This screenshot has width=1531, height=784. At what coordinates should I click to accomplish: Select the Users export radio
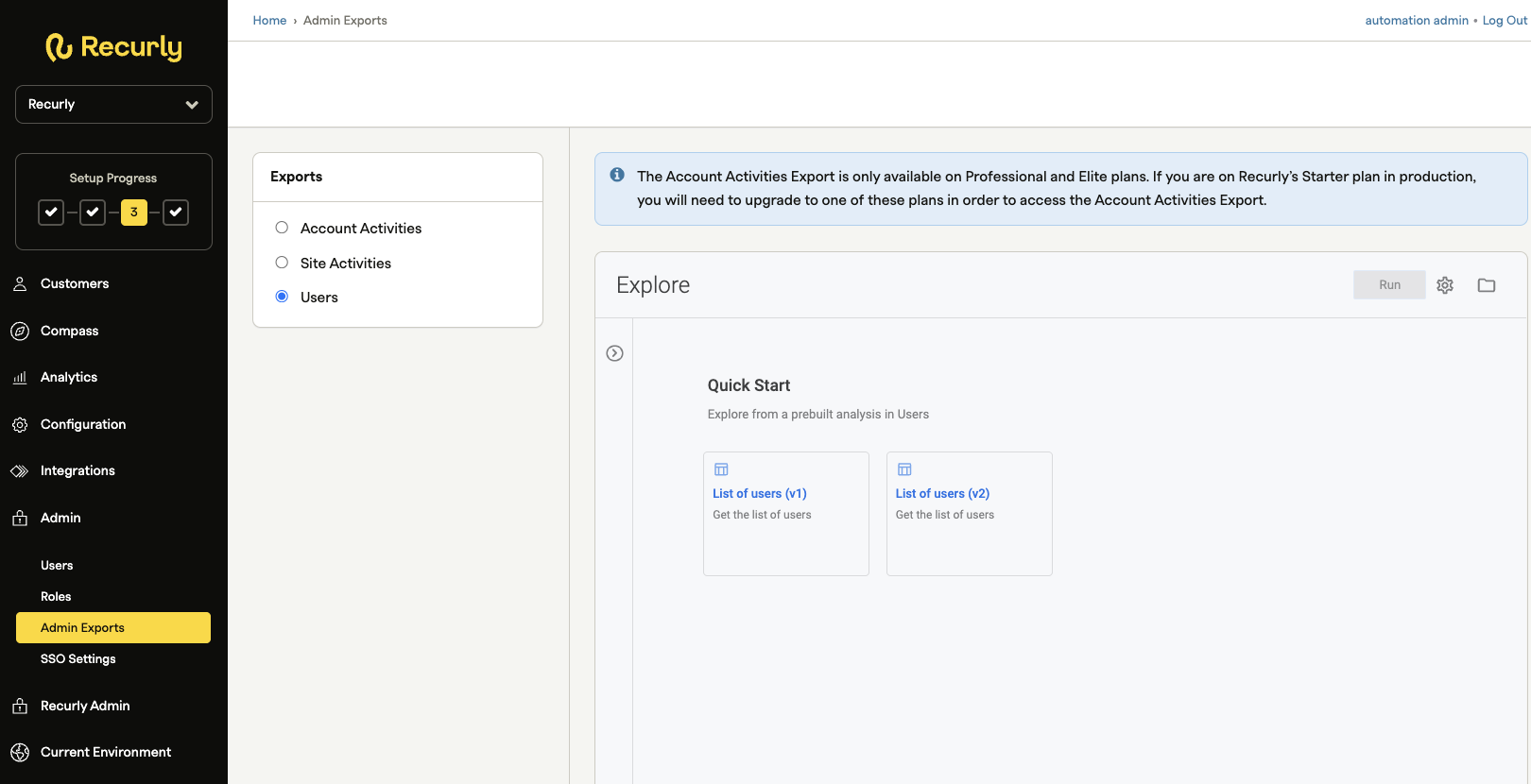(282, 297)
